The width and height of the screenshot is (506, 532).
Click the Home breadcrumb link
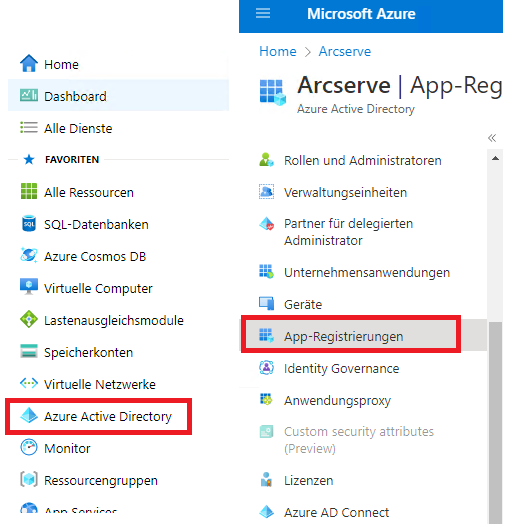pos(278,52)
